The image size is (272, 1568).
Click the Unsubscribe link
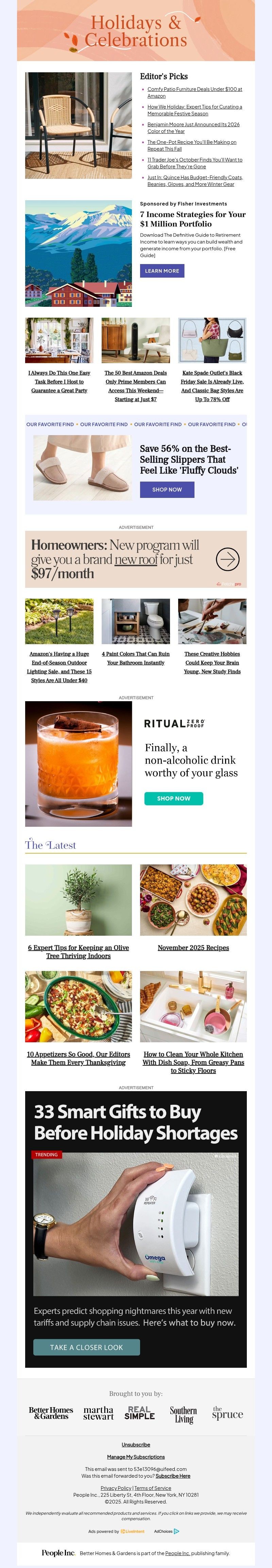pos(136,1444)
